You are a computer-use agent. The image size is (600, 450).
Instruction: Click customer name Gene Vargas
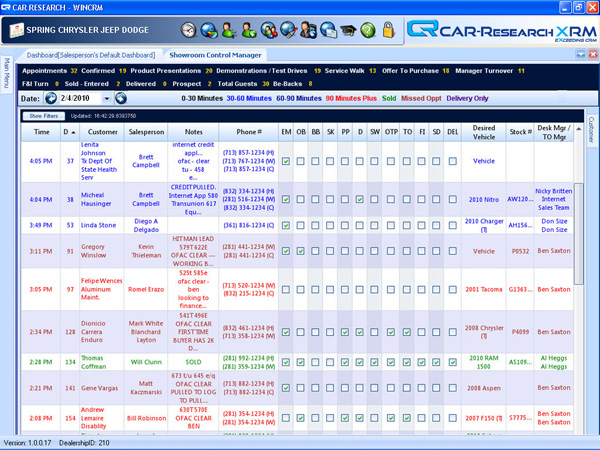click(100, 388)
